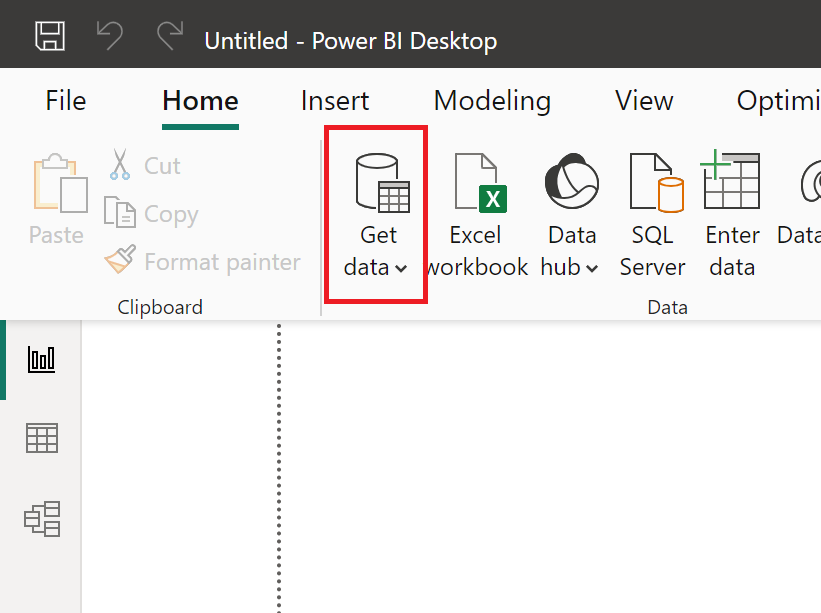Click the Cut scissors button
This screenshot has width=821, height=613.
tap(145, 165)
